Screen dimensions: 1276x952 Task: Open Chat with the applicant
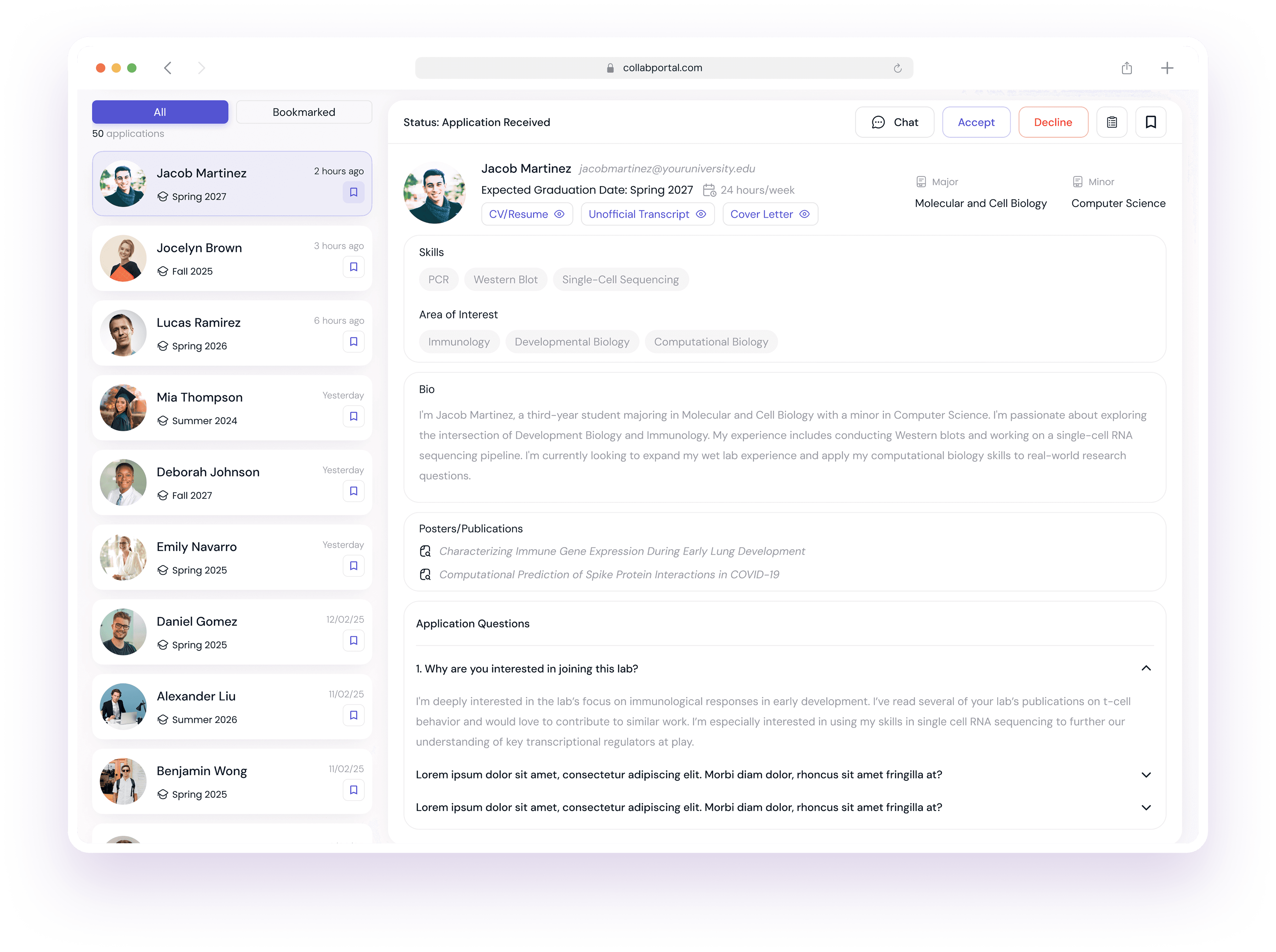point(894,122)
